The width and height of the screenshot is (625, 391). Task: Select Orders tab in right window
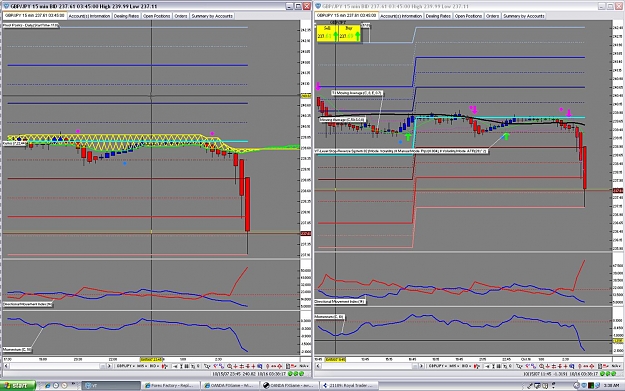coord(492,16)
